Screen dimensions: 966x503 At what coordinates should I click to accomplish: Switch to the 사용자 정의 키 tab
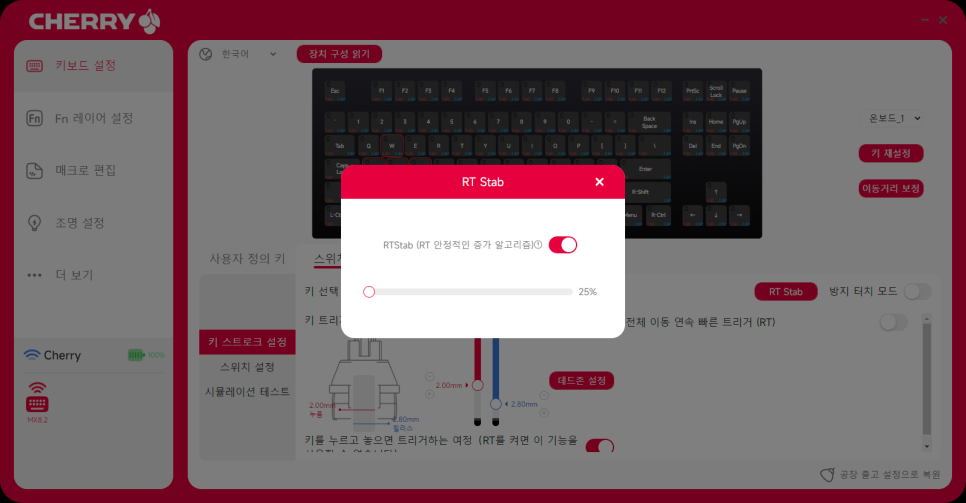tap(247, 259)
